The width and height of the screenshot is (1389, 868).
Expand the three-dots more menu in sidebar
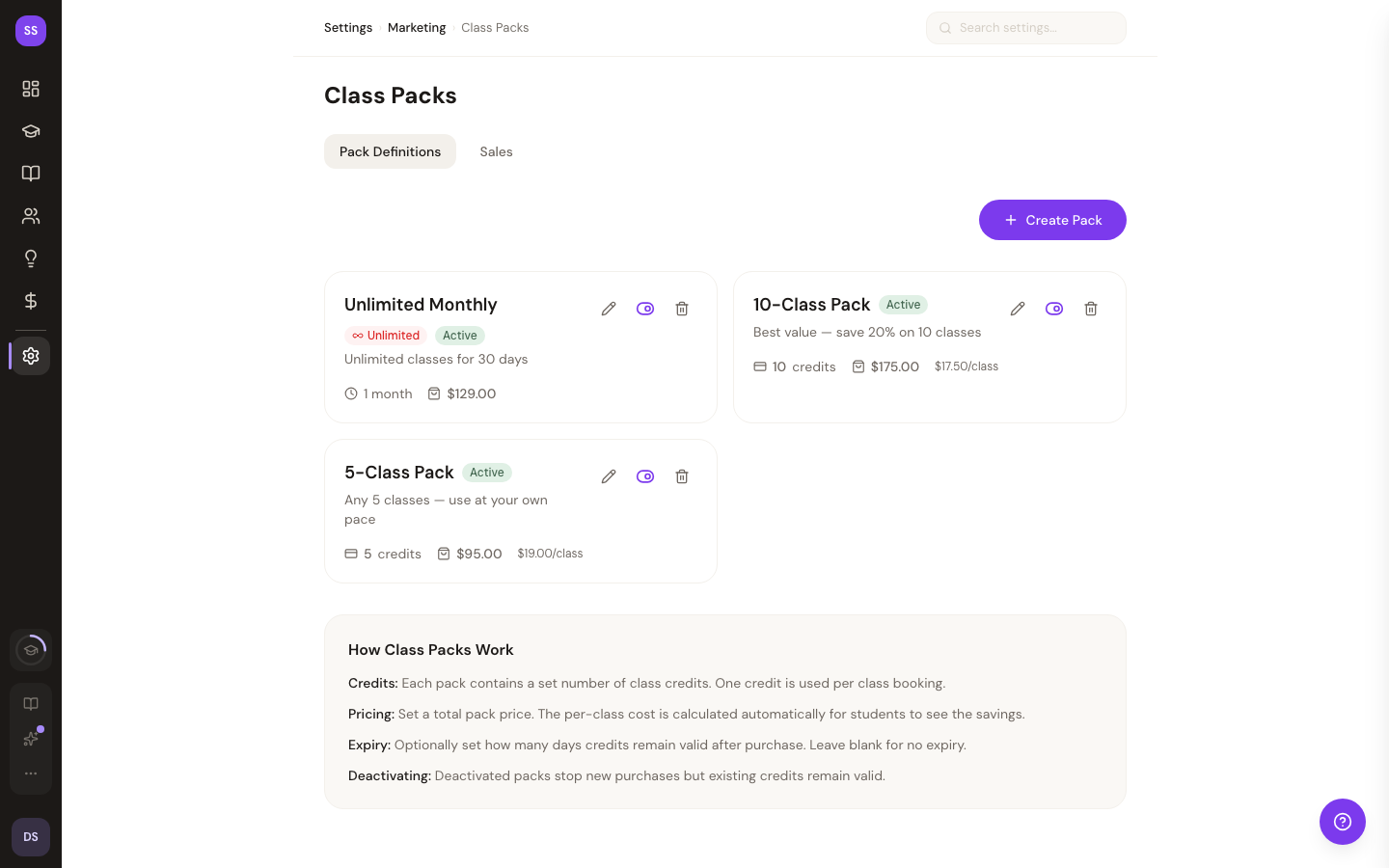click(31, 773)
